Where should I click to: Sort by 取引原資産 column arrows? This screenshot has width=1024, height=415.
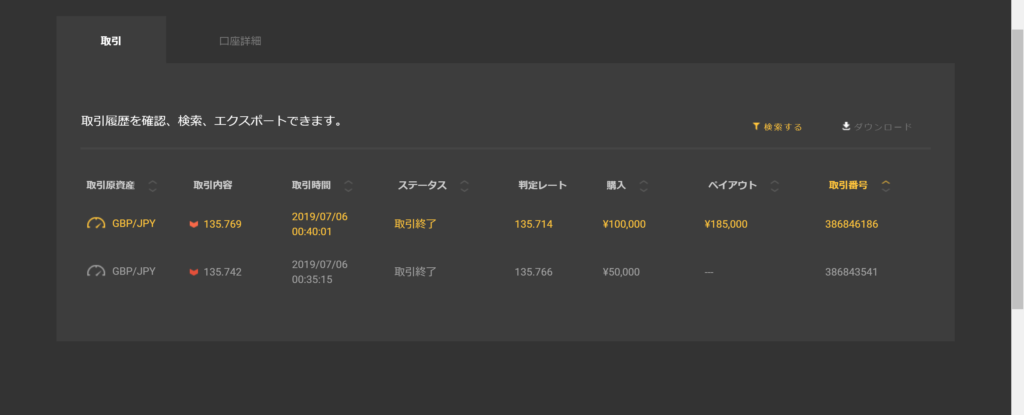point(152,186)
